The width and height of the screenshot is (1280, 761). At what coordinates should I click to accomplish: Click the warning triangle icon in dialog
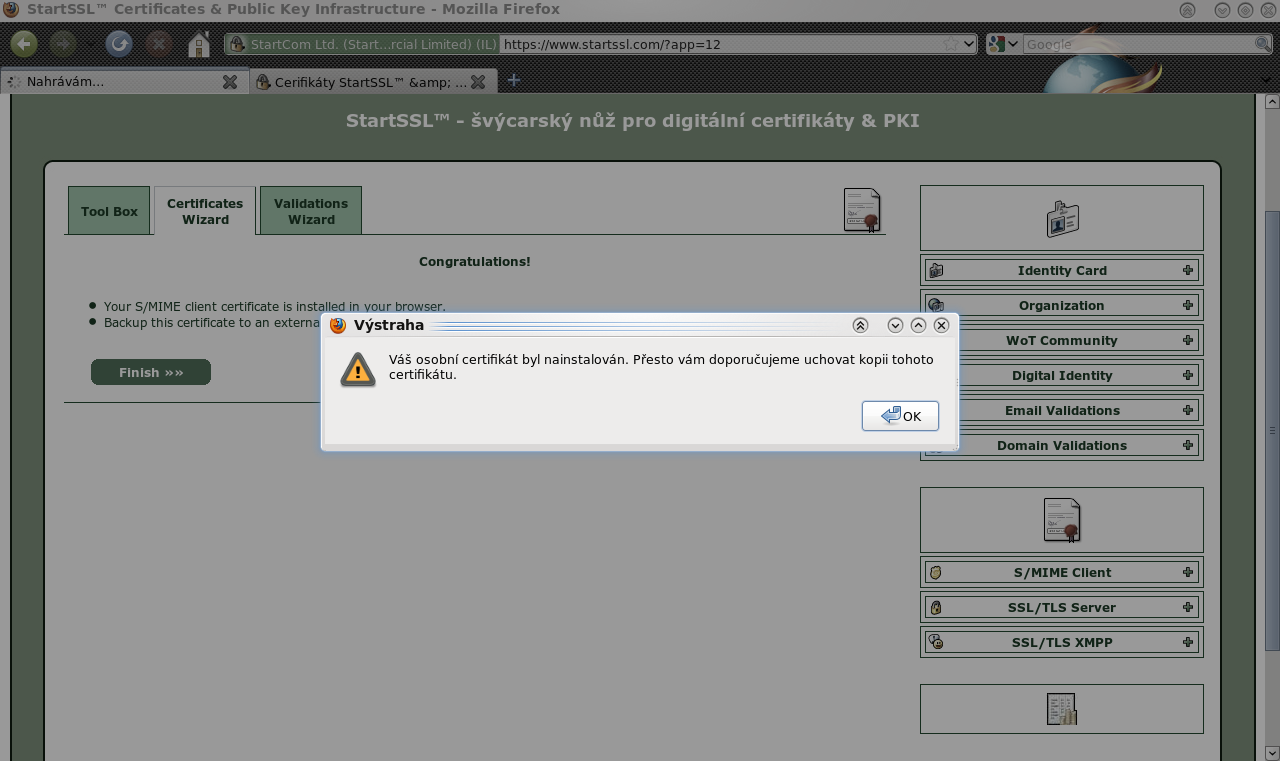[x=358, y=369]
